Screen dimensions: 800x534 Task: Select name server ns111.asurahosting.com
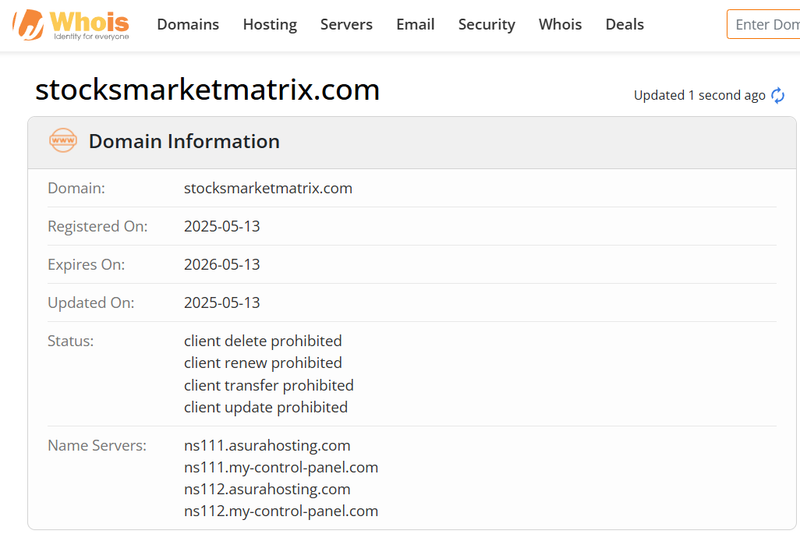(267, 445)
